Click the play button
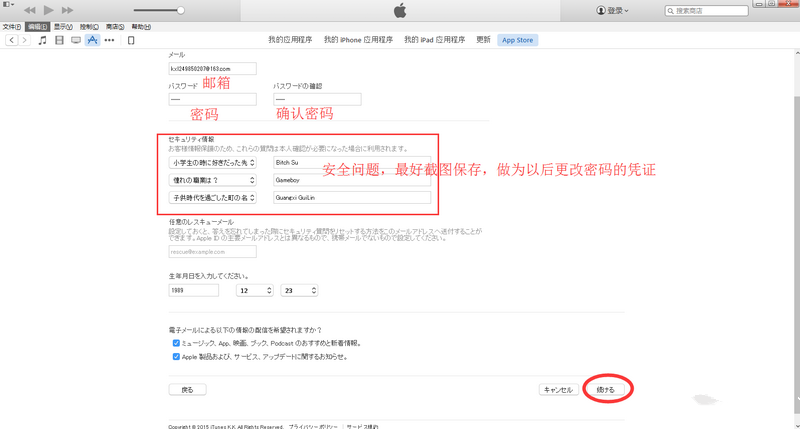The height and width of the screenshot is (429, 800). click(48, 10)
